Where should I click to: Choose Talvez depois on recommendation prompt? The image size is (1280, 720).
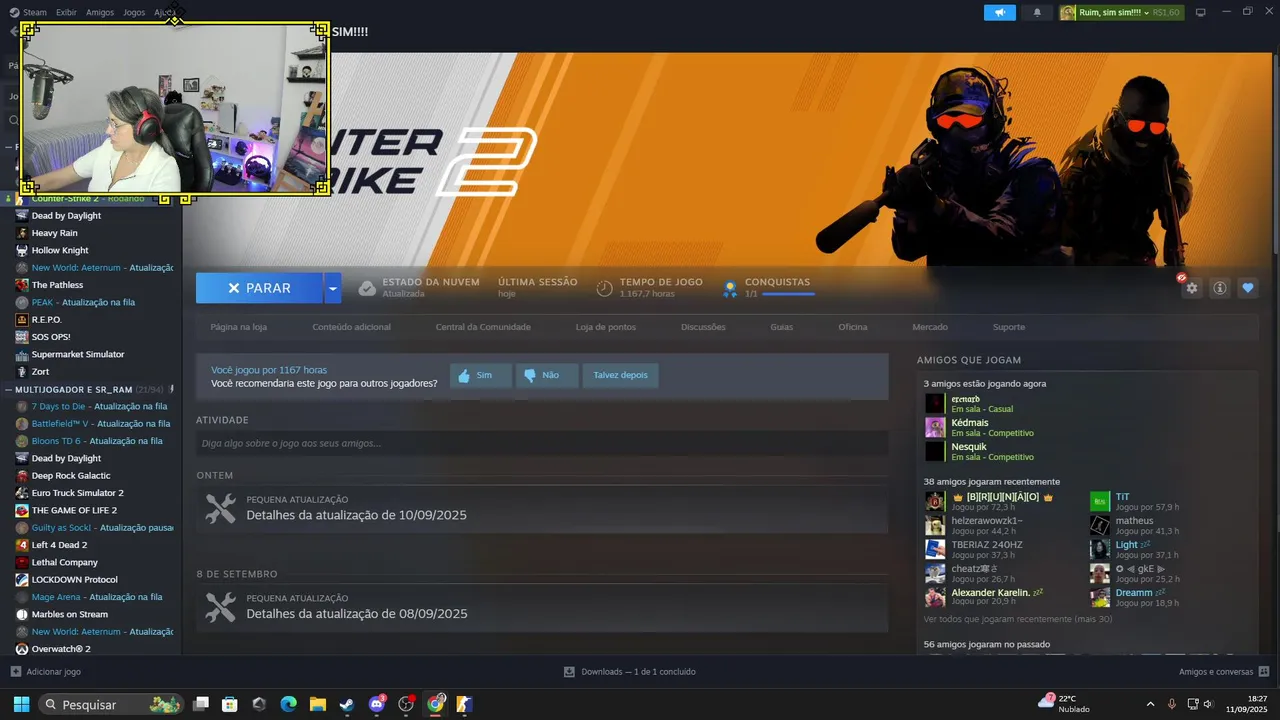pyautogui.click(x=620, y=376)
